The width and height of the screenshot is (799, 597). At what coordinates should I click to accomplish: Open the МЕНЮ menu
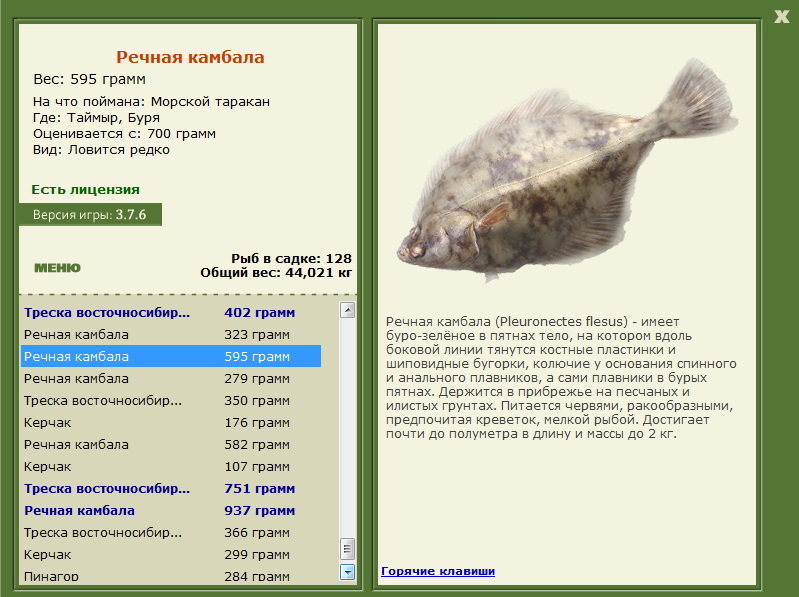(x=58, y=268)
